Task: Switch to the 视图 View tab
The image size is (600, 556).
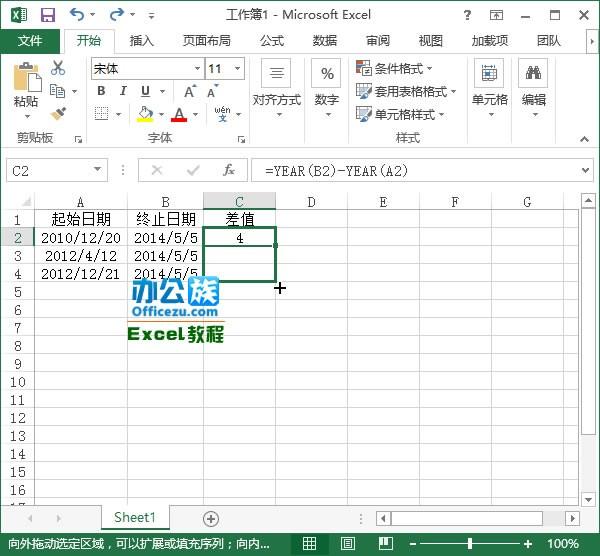Action: (x=430, y=41)
